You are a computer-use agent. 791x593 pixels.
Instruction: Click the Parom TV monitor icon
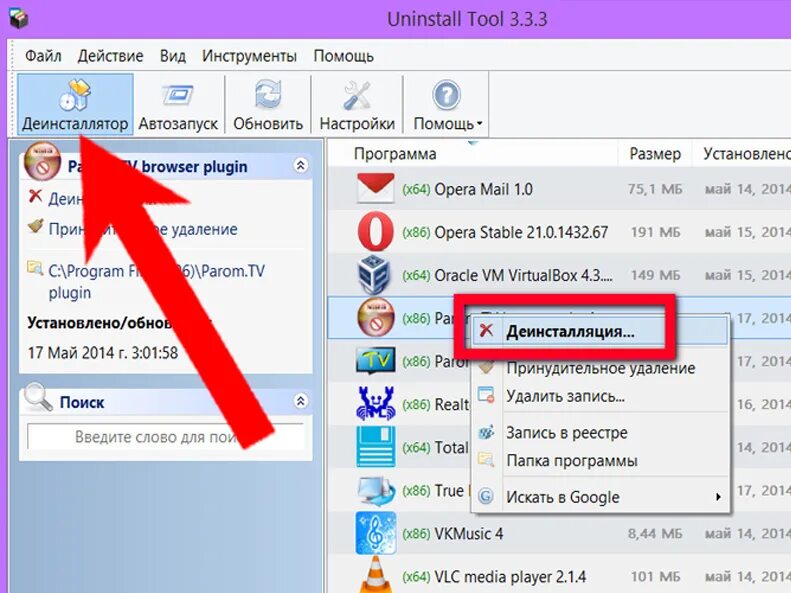point(375,360)
